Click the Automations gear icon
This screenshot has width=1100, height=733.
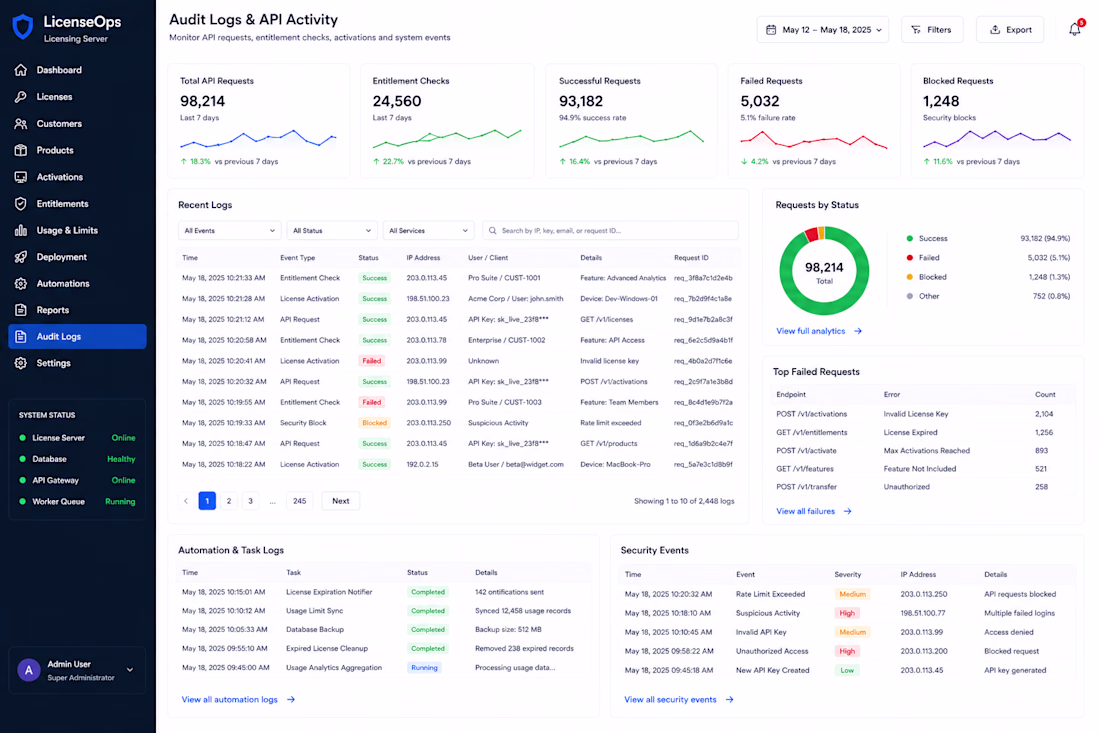(x=21, y=283)
